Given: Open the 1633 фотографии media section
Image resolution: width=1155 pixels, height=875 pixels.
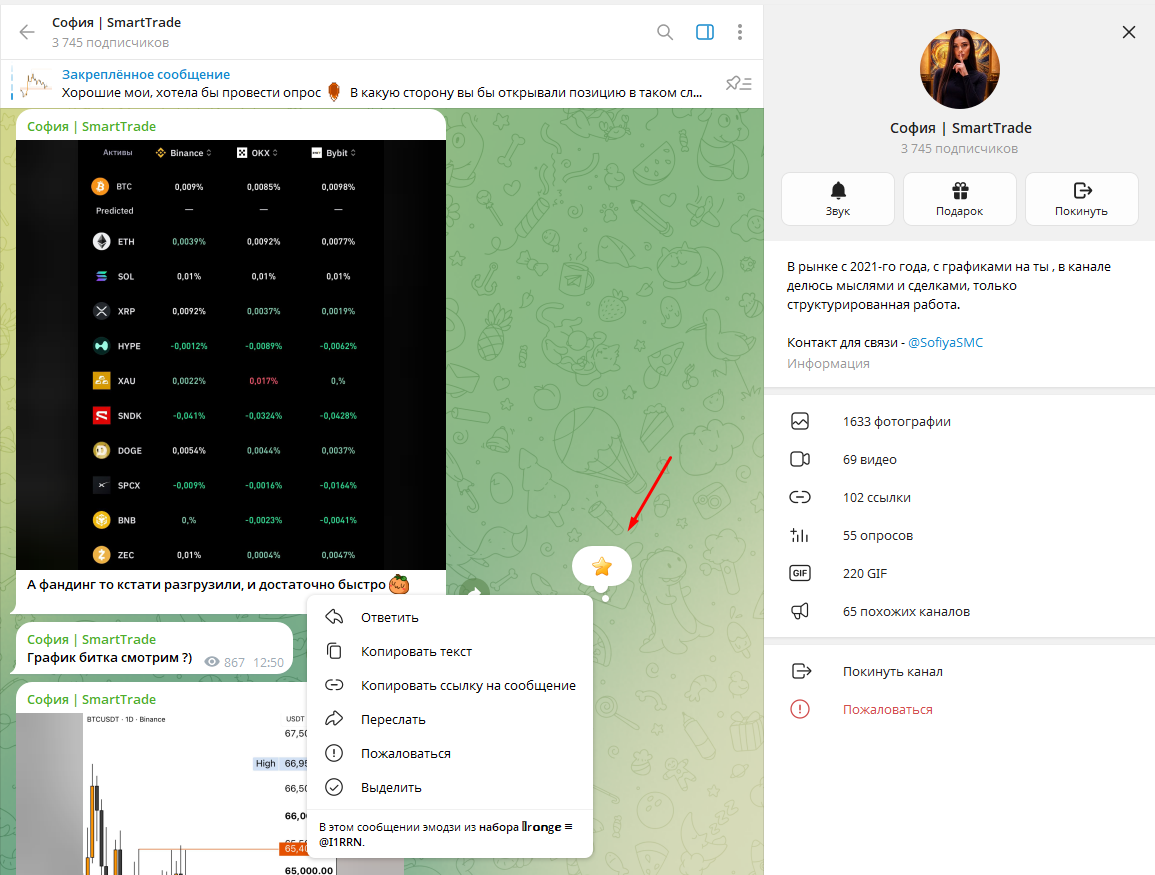Looking at the screenshot, I should tap(960, 421).
